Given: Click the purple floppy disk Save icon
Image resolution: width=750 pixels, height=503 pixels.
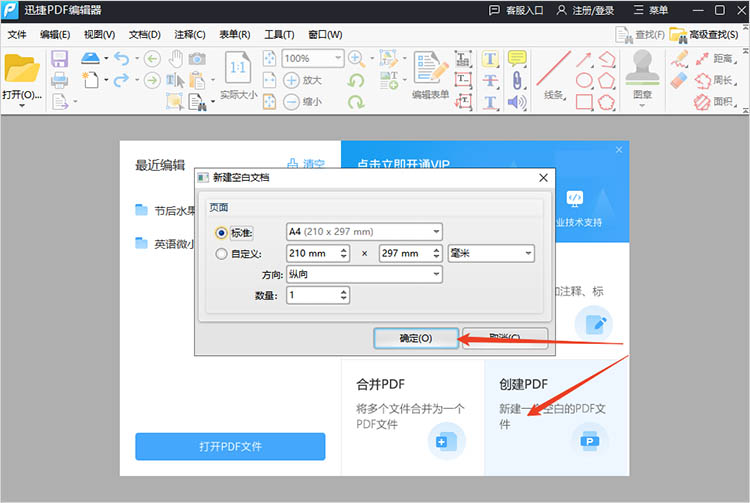Looking at the screenshot, I should coord(59,59).
